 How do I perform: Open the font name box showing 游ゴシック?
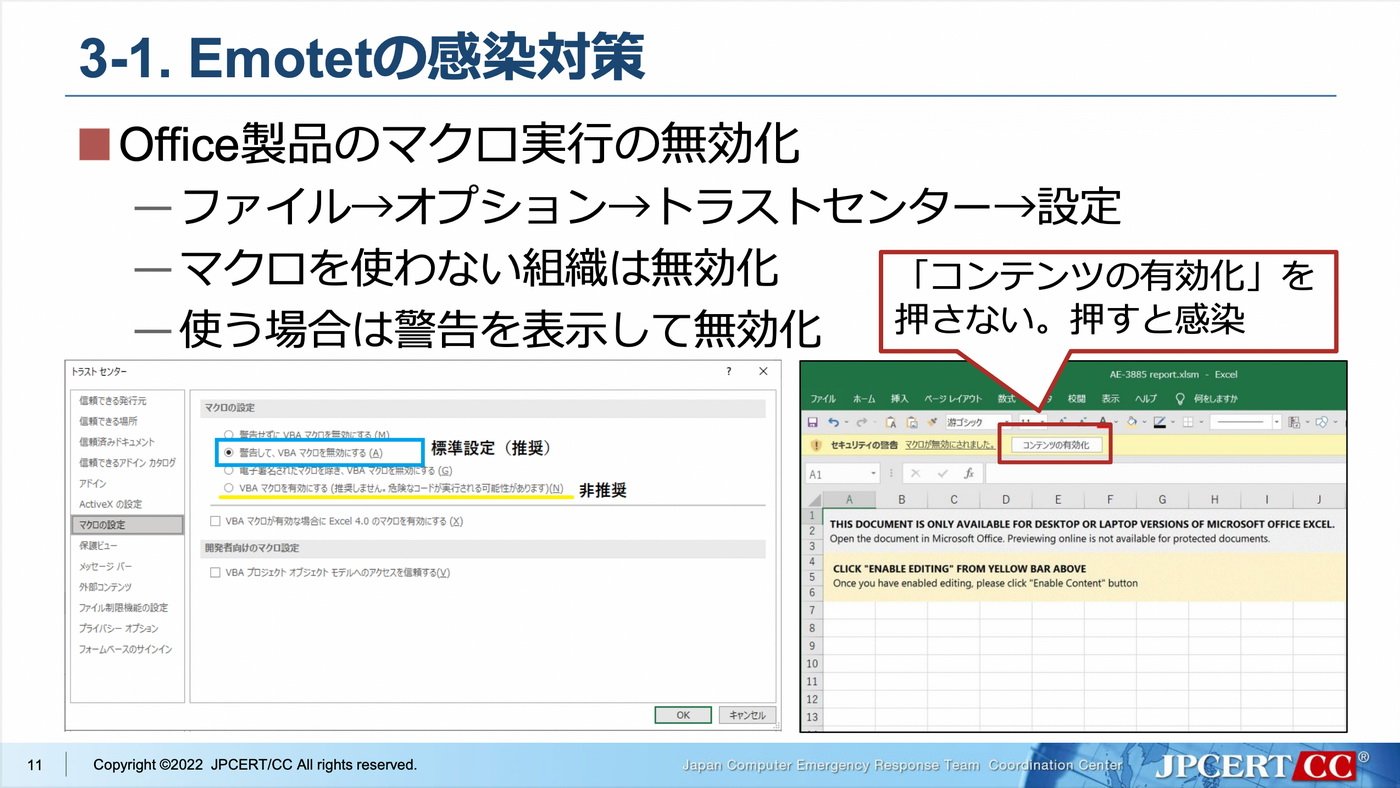coord(977,422)
